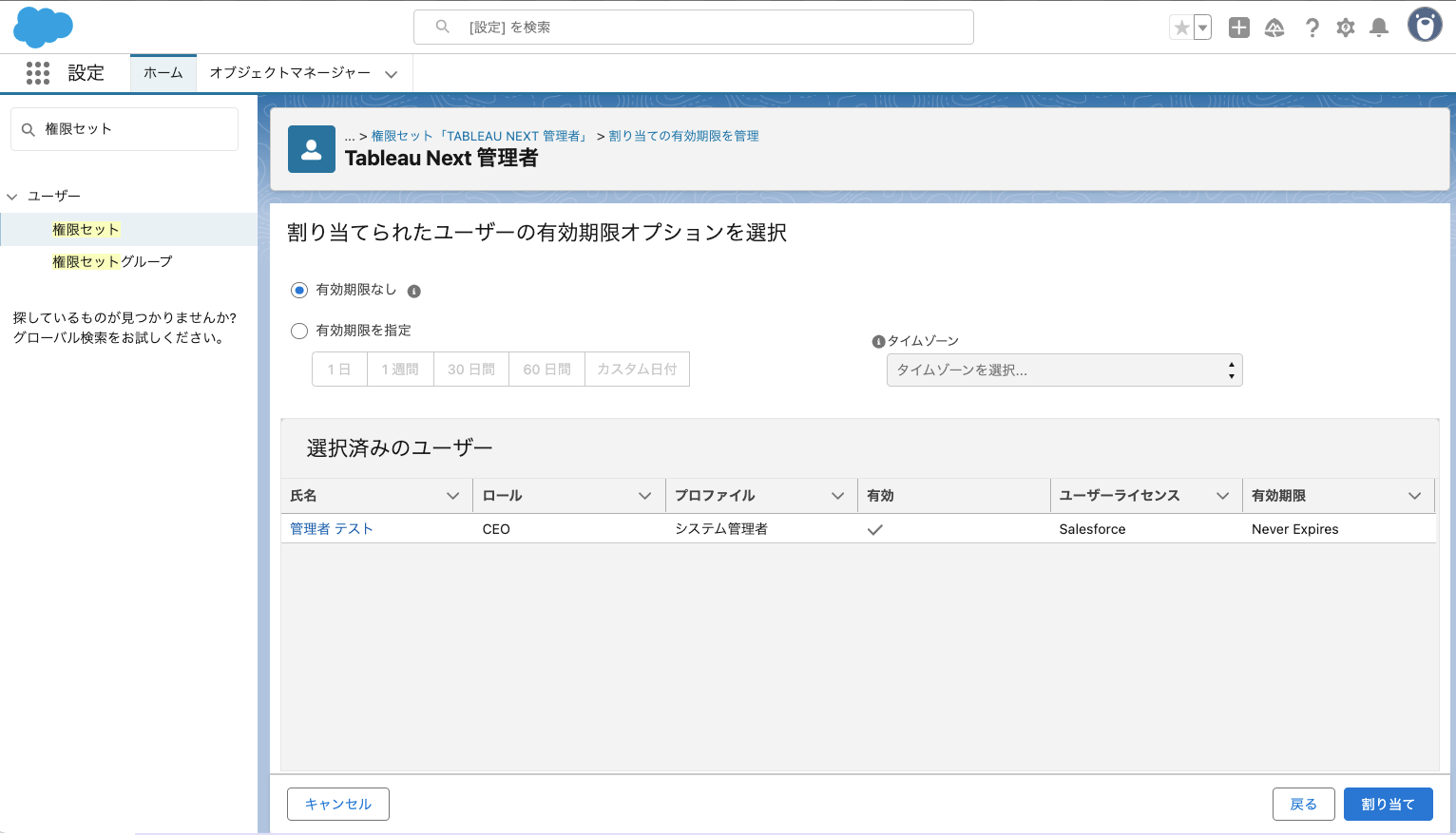Choose the 1 日 expiration option
Screen dimensions: 1456x835
pyautogui.click(x=339, y=370)
